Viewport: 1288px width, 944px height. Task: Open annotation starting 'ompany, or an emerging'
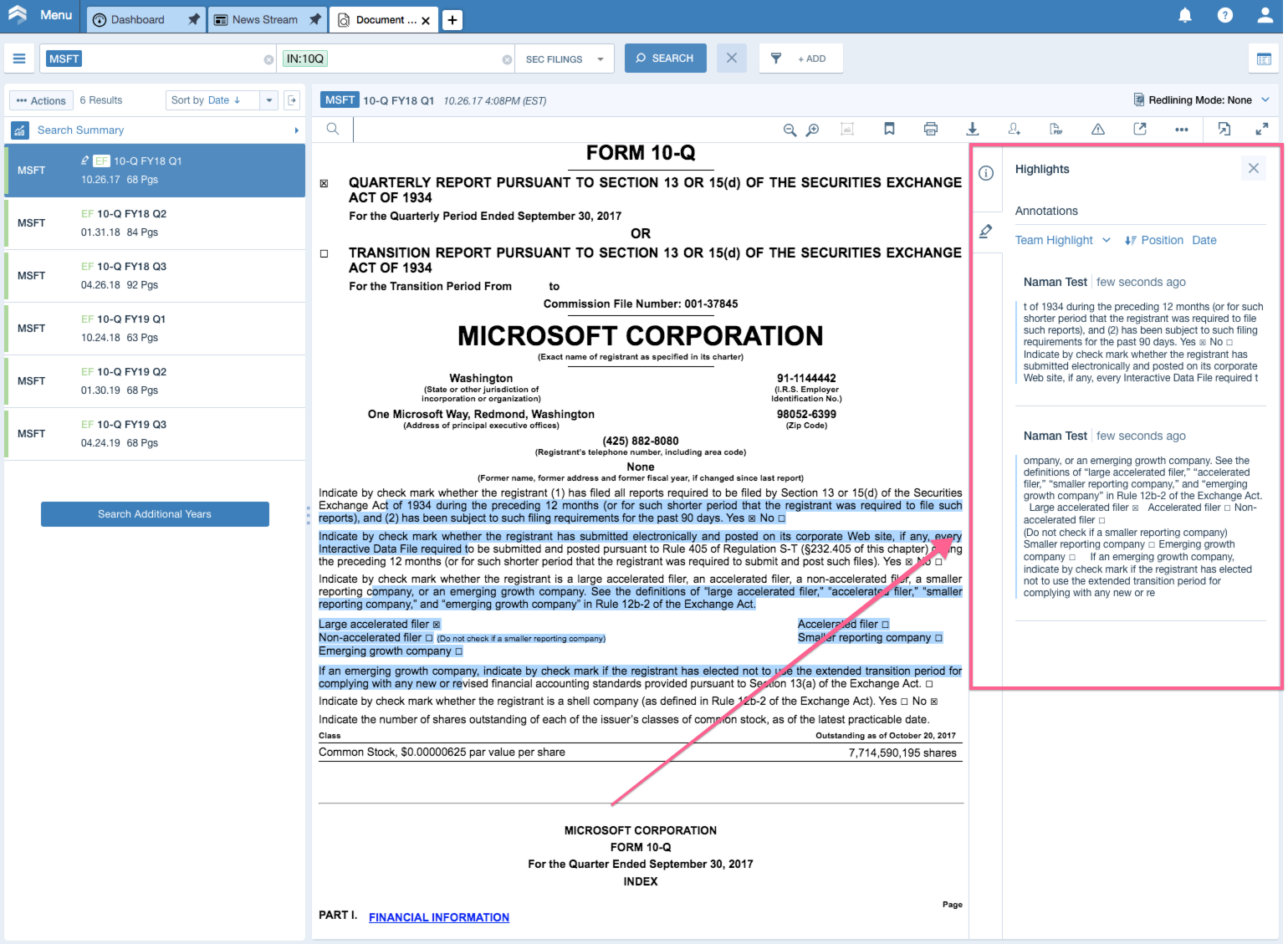pos(1142,527)
